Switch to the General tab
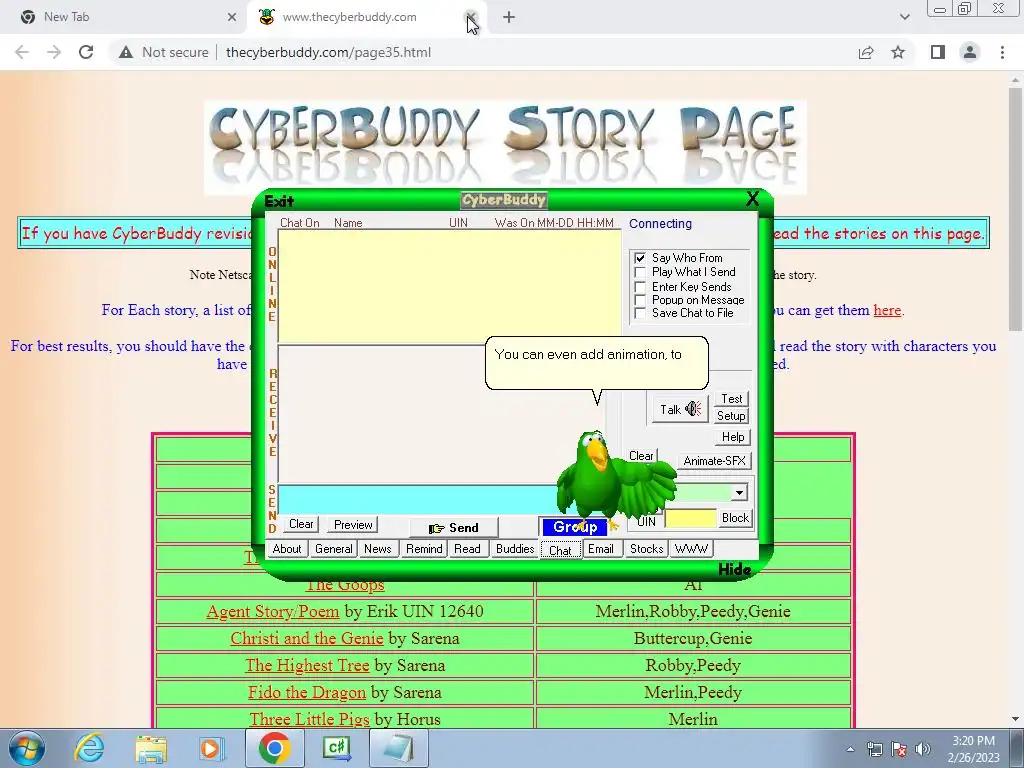This screenshot has height=768, width=1024. click(334, 549)
